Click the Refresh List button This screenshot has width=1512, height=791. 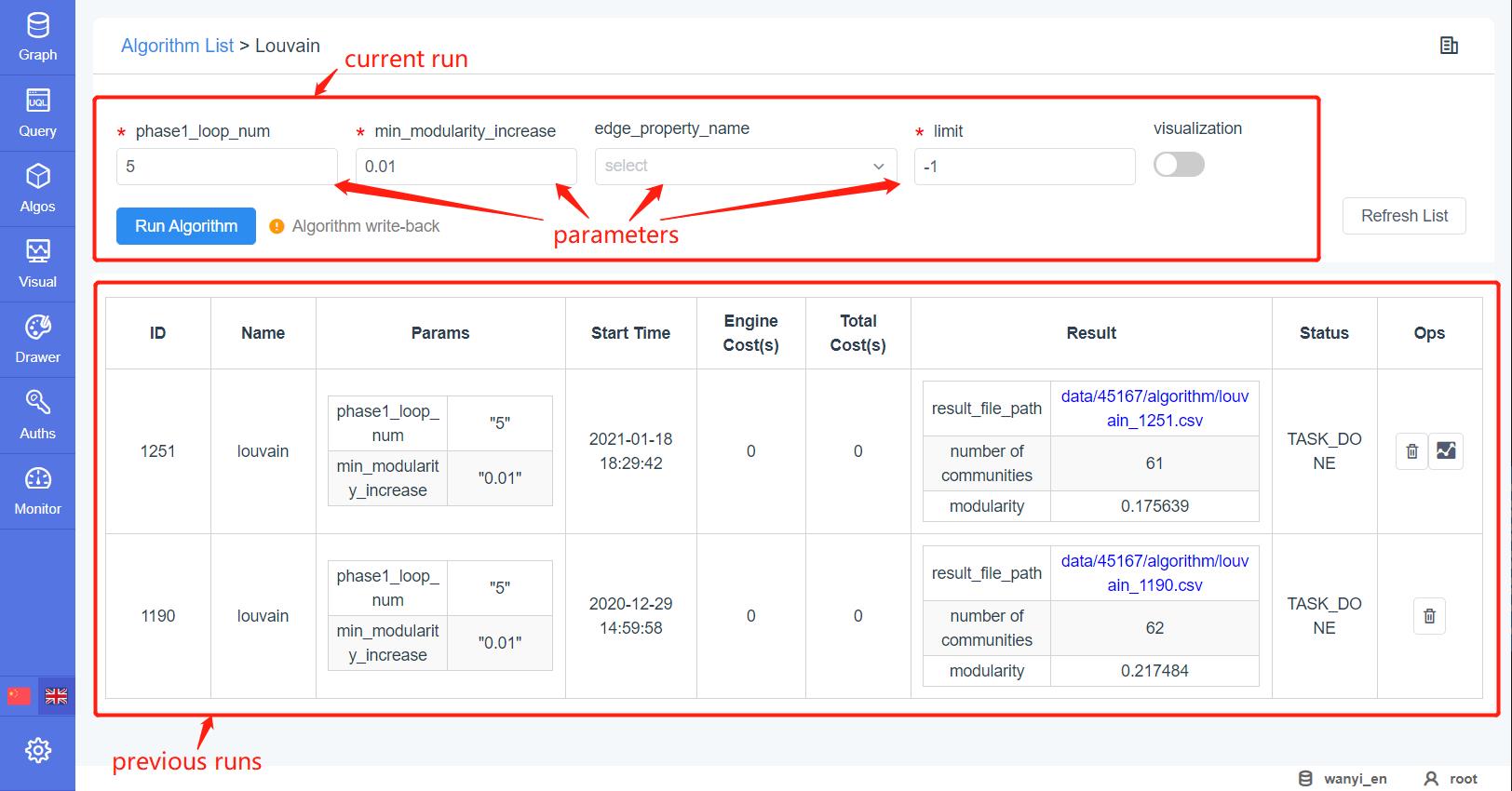pyautogui.click(x=1404, y=216)
